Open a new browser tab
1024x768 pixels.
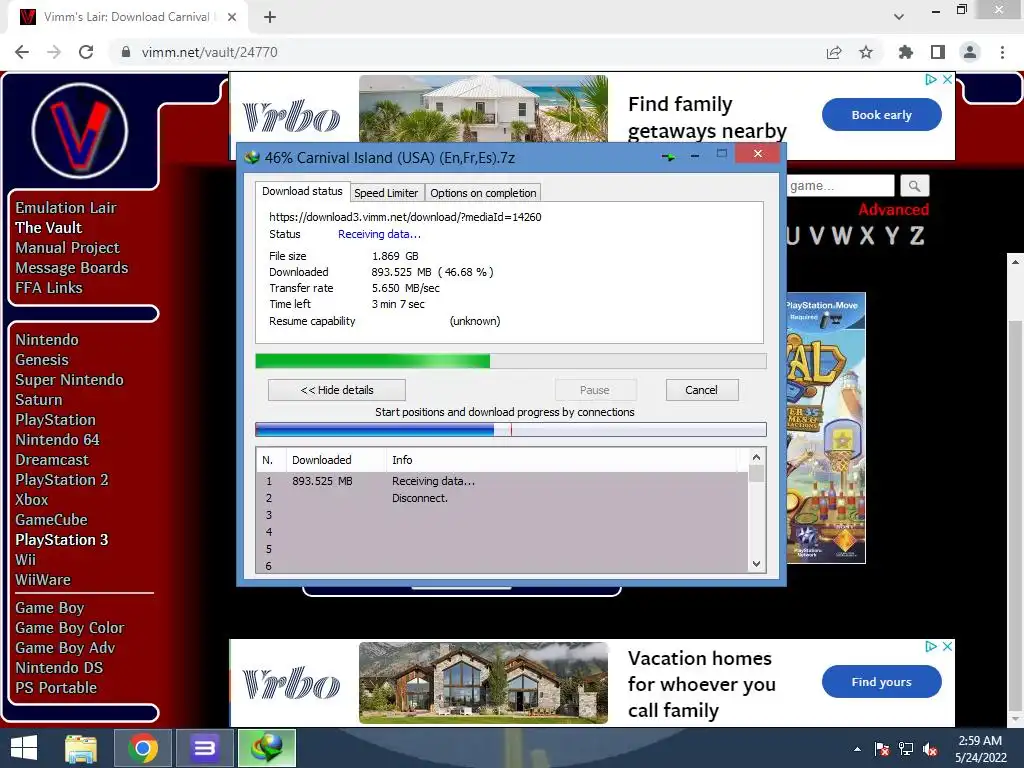(x=270, y=17)
